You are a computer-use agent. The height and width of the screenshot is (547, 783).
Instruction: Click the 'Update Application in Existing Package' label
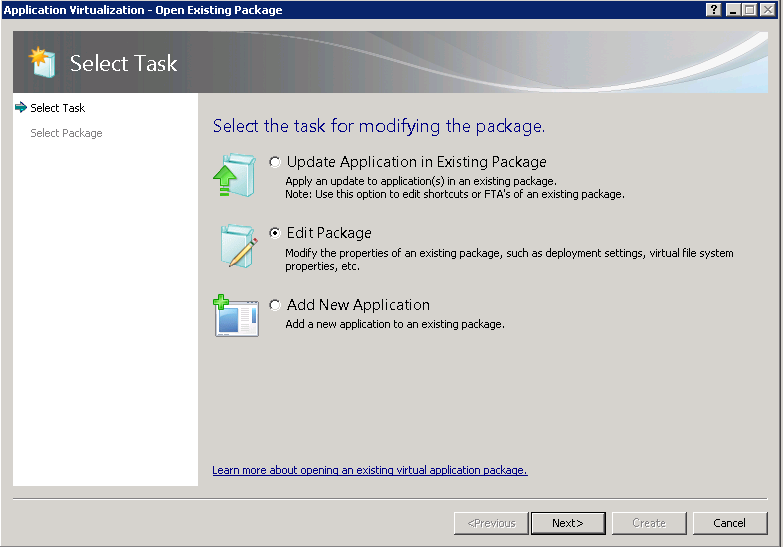point(416,162)
